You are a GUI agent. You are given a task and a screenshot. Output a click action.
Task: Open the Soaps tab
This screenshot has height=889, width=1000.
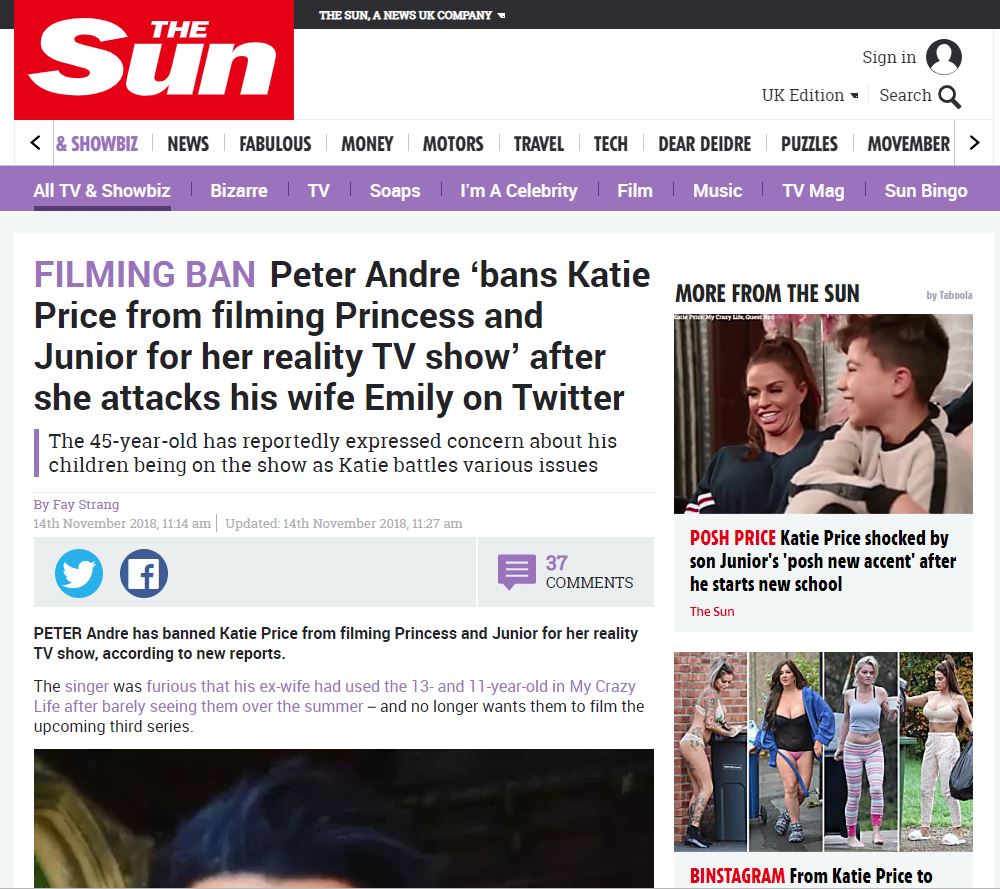coord(395,191)
